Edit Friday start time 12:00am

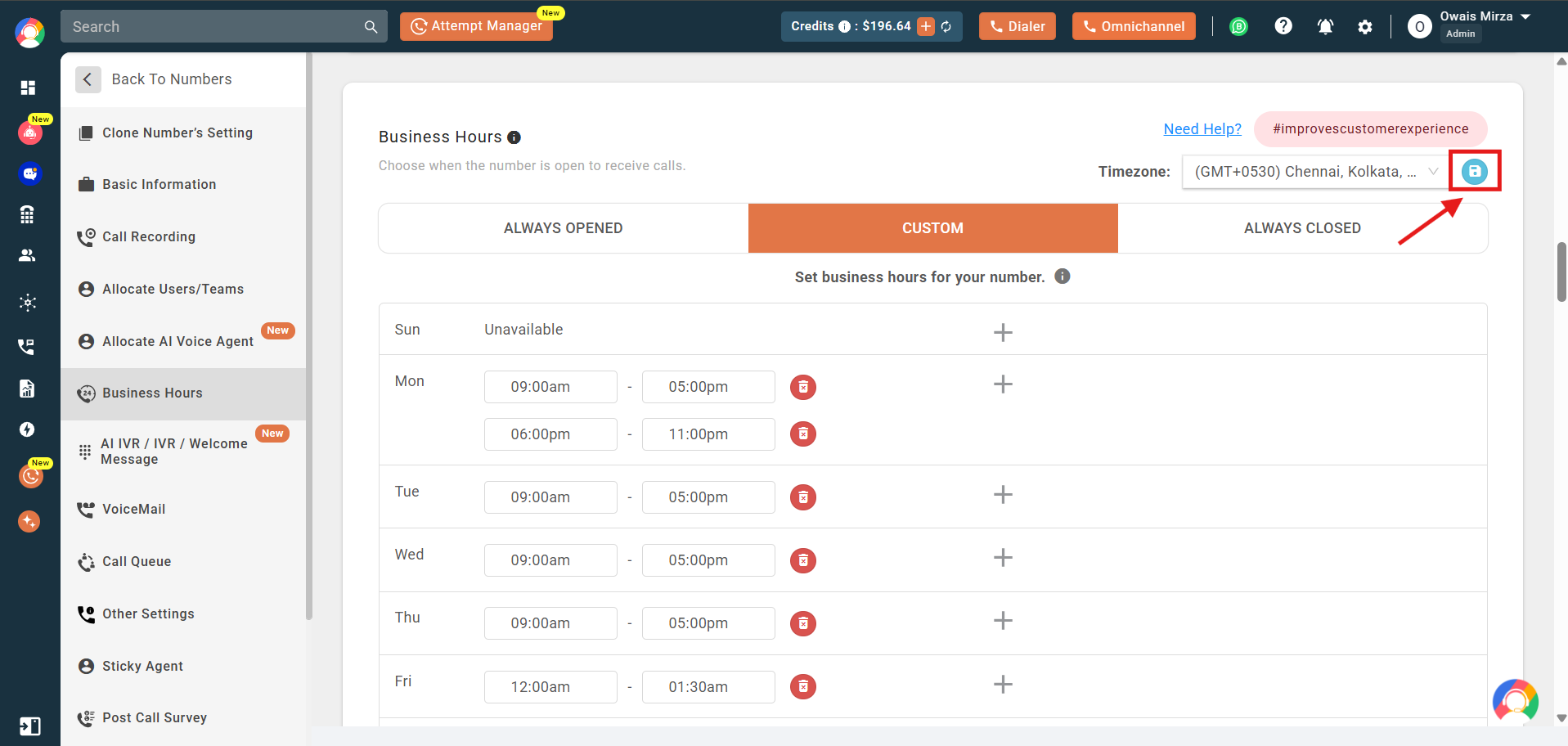coord(550,687)
